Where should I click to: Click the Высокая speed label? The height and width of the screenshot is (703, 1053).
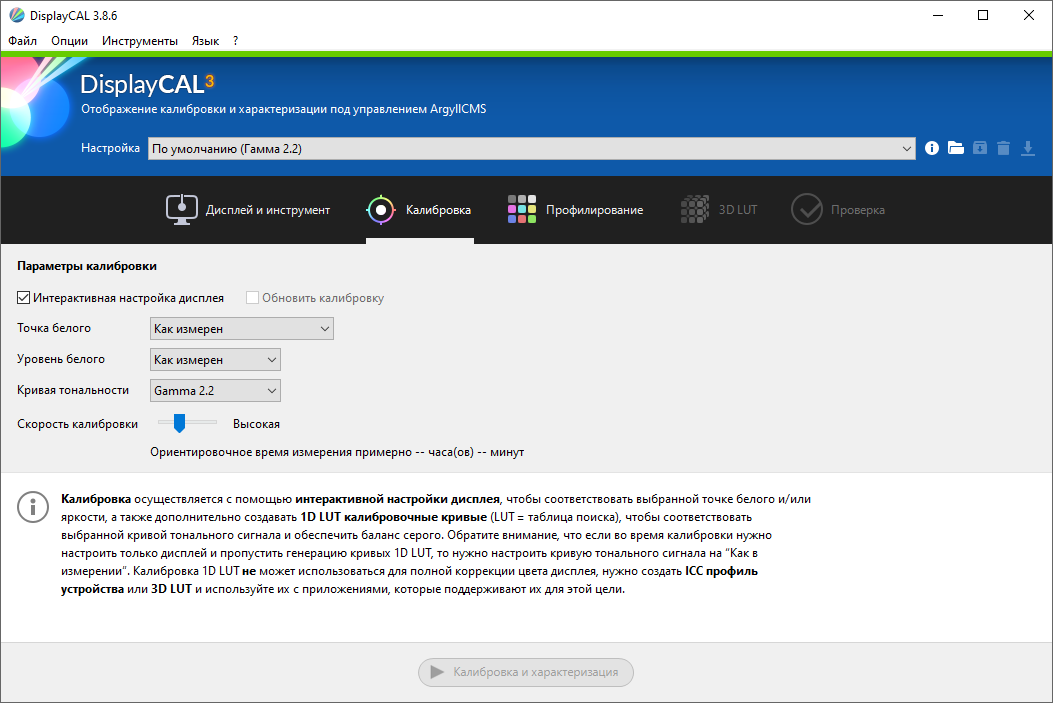pos(257,424)
